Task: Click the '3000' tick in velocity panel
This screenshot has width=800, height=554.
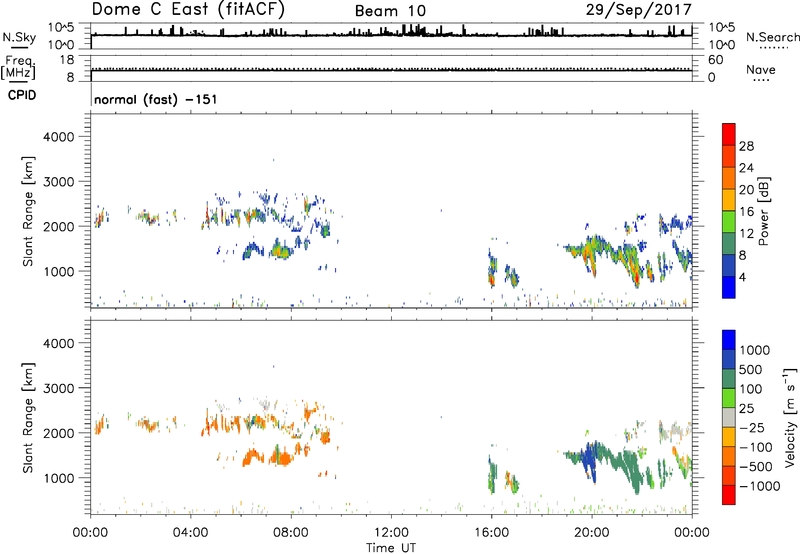Action: point(58,388)
